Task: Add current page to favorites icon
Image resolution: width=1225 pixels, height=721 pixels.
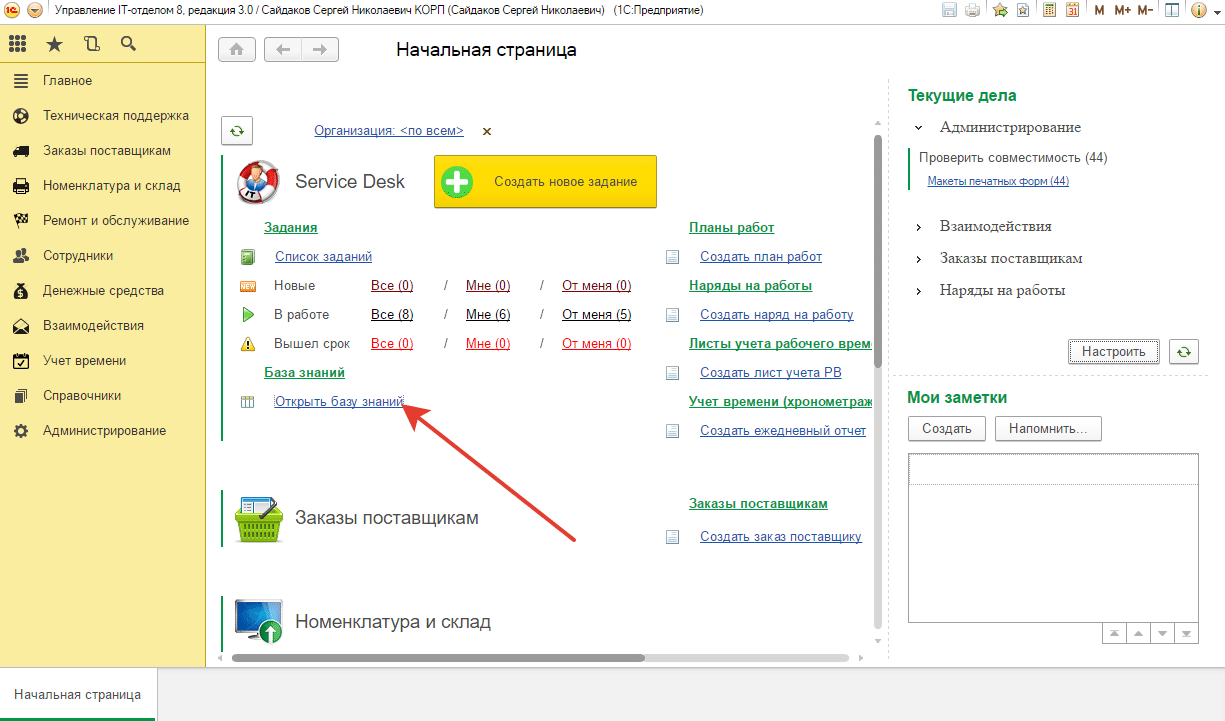Action: click(x=1023, y=10)
